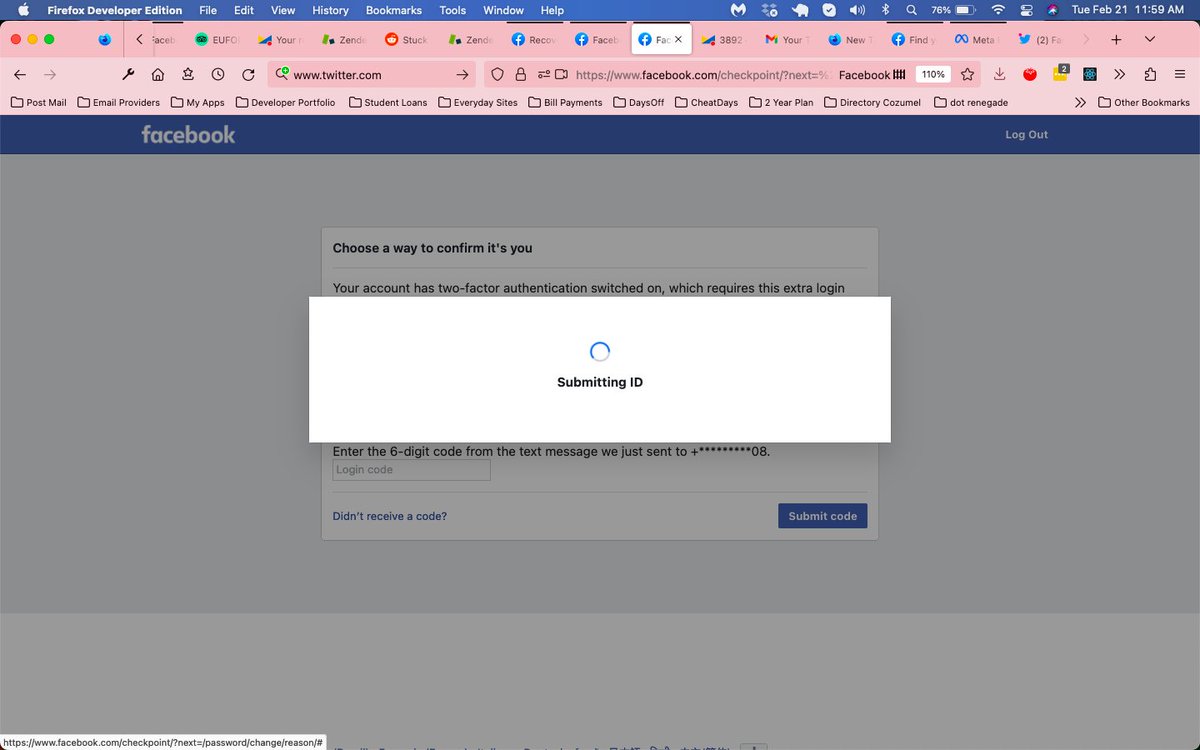Open the extensions puzzle piece menu

[x=1150, y=74]
